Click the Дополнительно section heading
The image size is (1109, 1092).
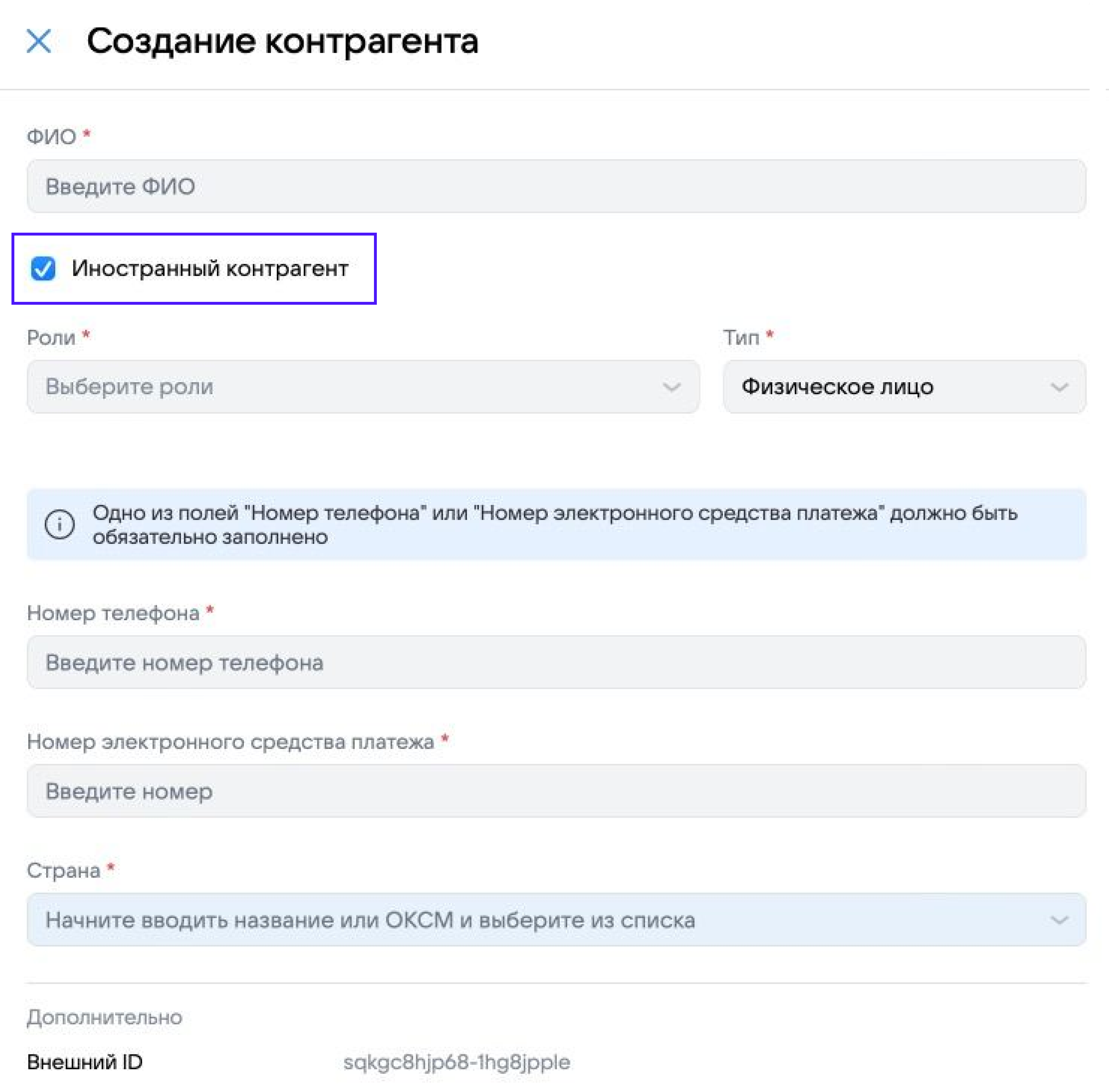(x=104, y=1017)
